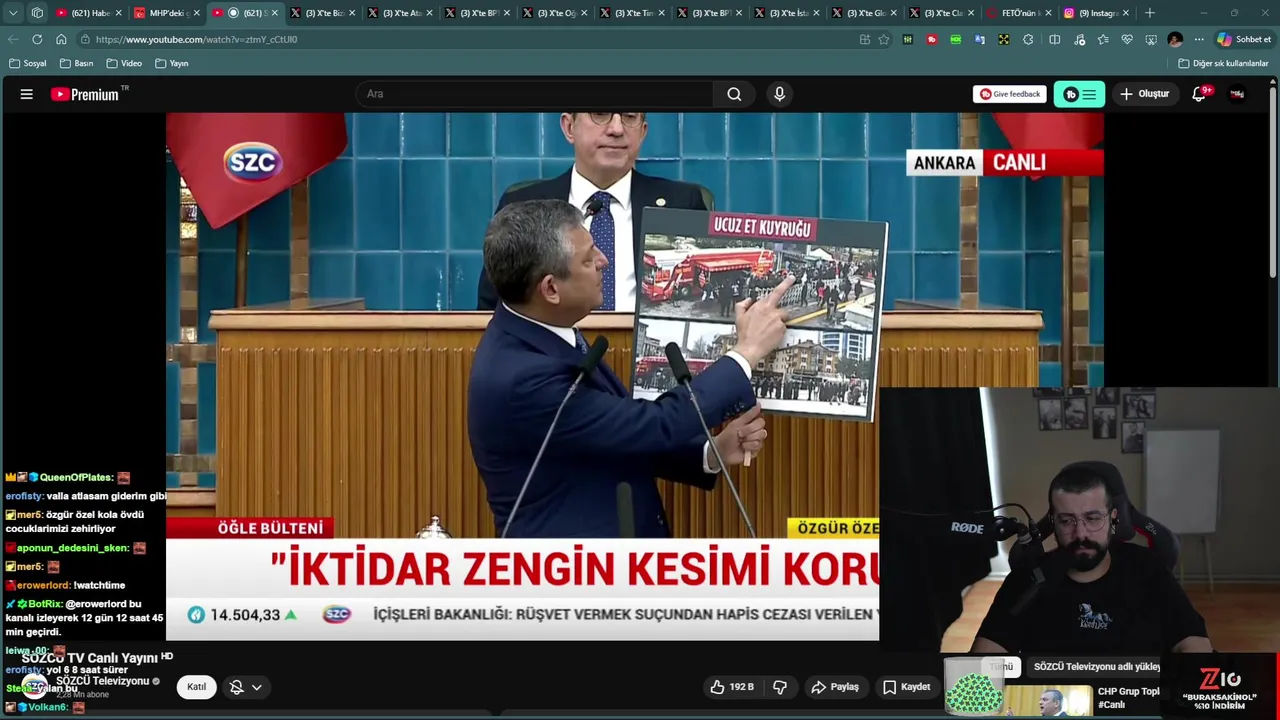1280x720 pixels.
Task: Switch to the (621) Habe YouTube tab
Action: point(88,13)
